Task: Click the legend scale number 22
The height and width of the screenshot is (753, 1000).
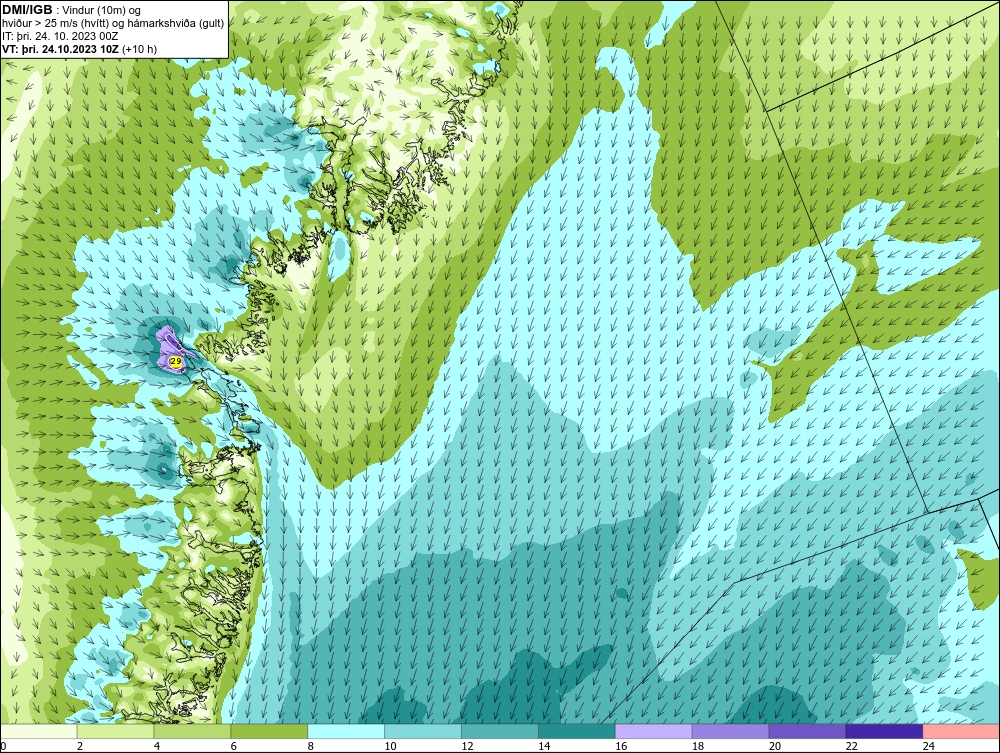Action: tap(852, 746)
